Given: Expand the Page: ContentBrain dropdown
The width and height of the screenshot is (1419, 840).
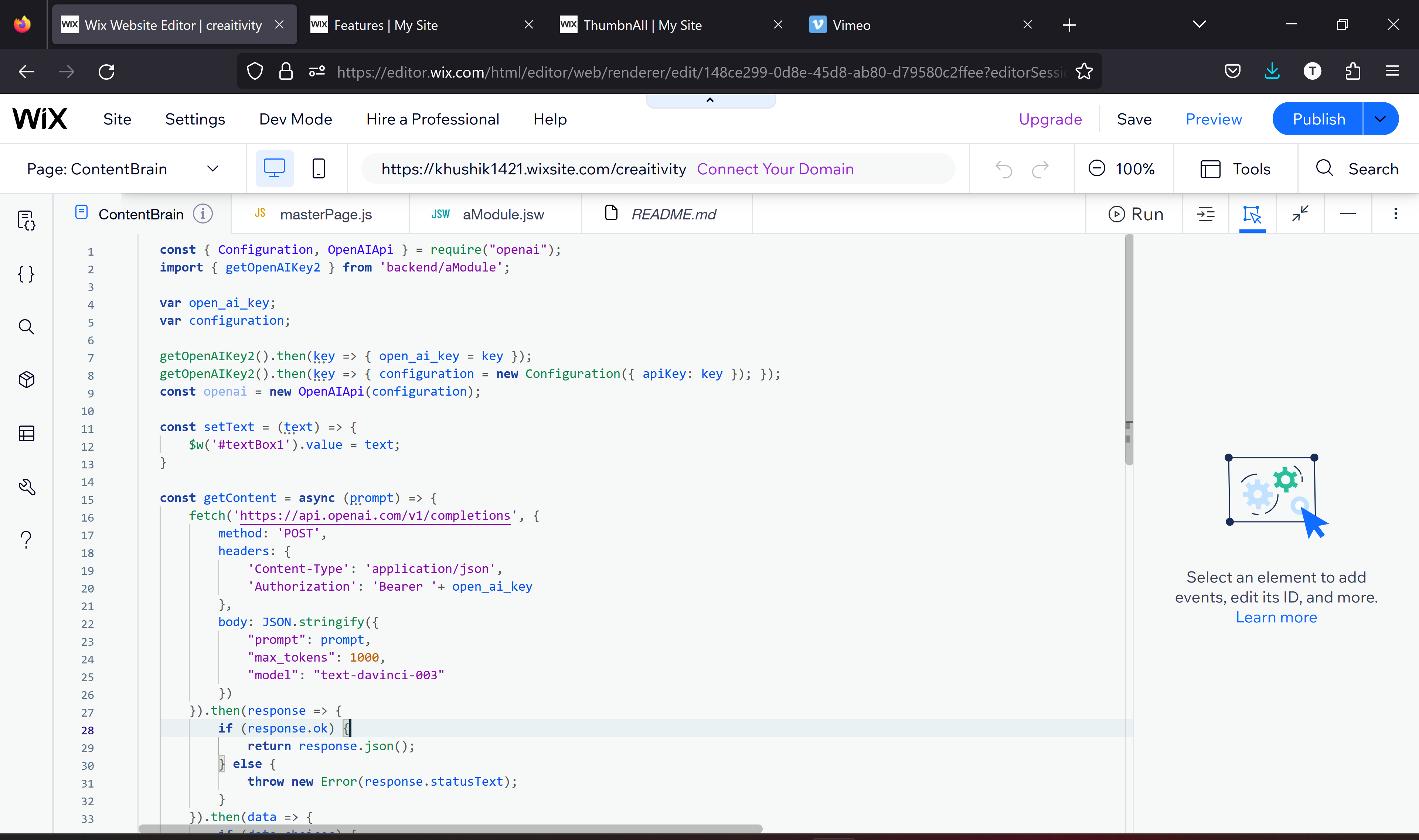Looking at the screenshot, I should click(x=213, y=169).
